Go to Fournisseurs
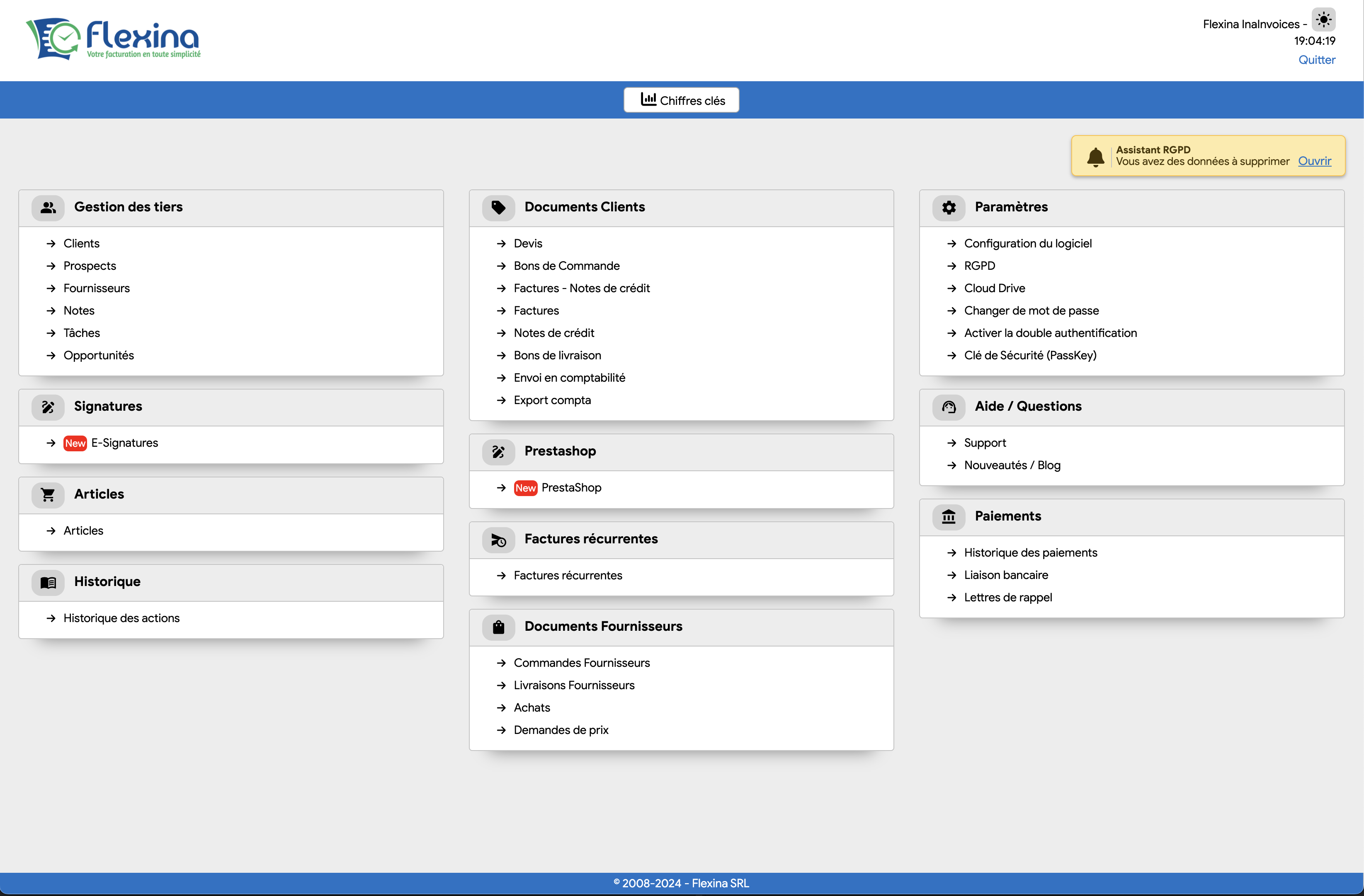 97,288
